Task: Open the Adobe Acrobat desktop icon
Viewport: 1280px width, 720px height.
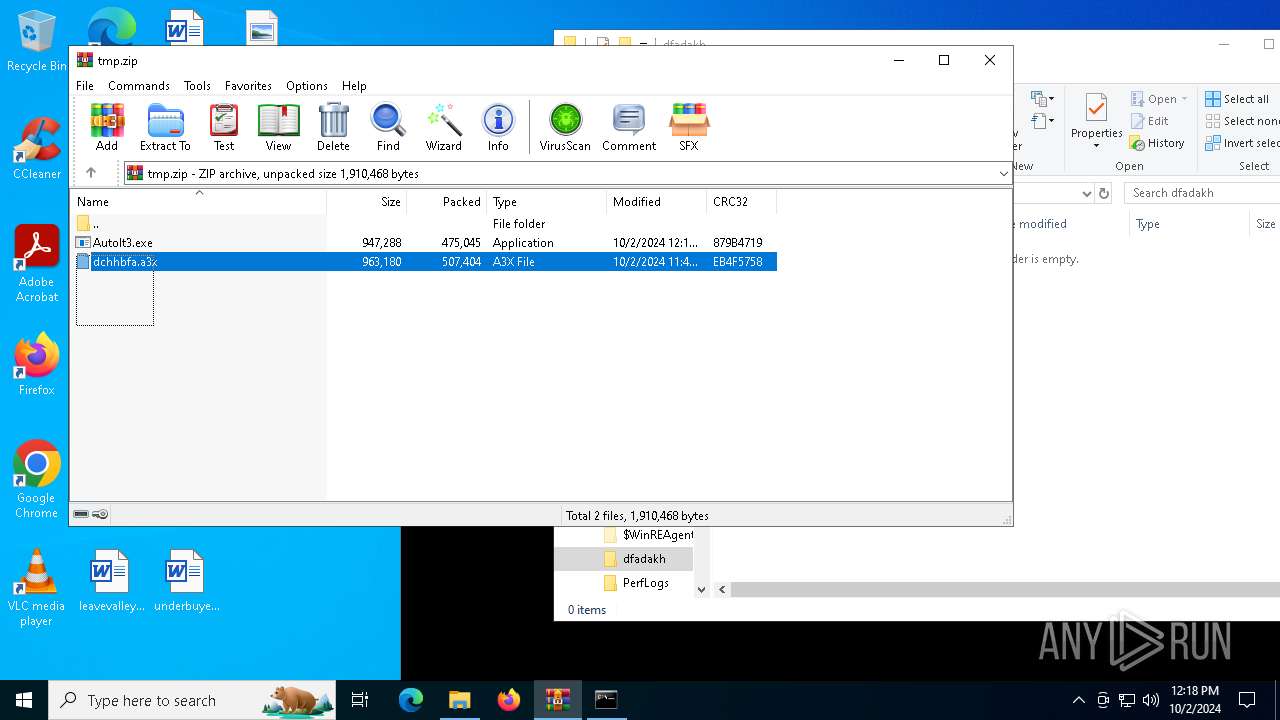Action: (x=37, y=264)
